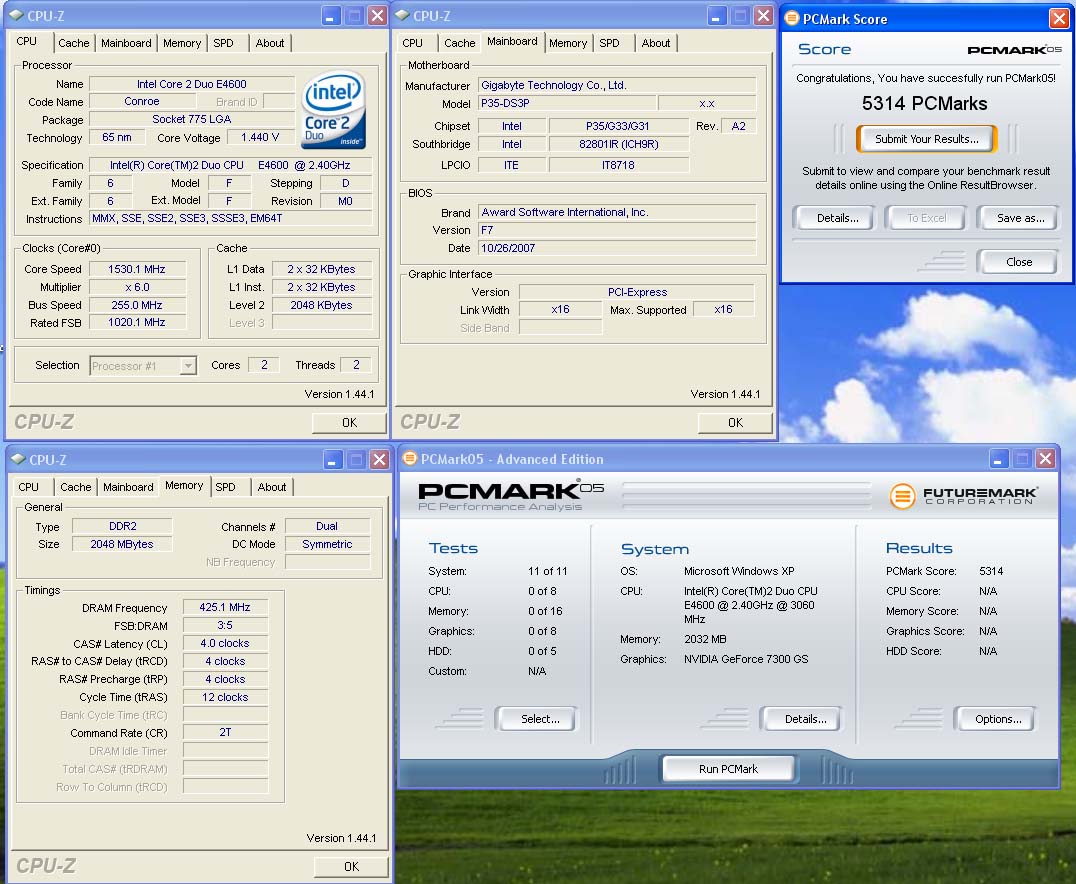
Task: Select SPD tab in Mainboard CPU-Z window
Action: click(x=609, y=43)
